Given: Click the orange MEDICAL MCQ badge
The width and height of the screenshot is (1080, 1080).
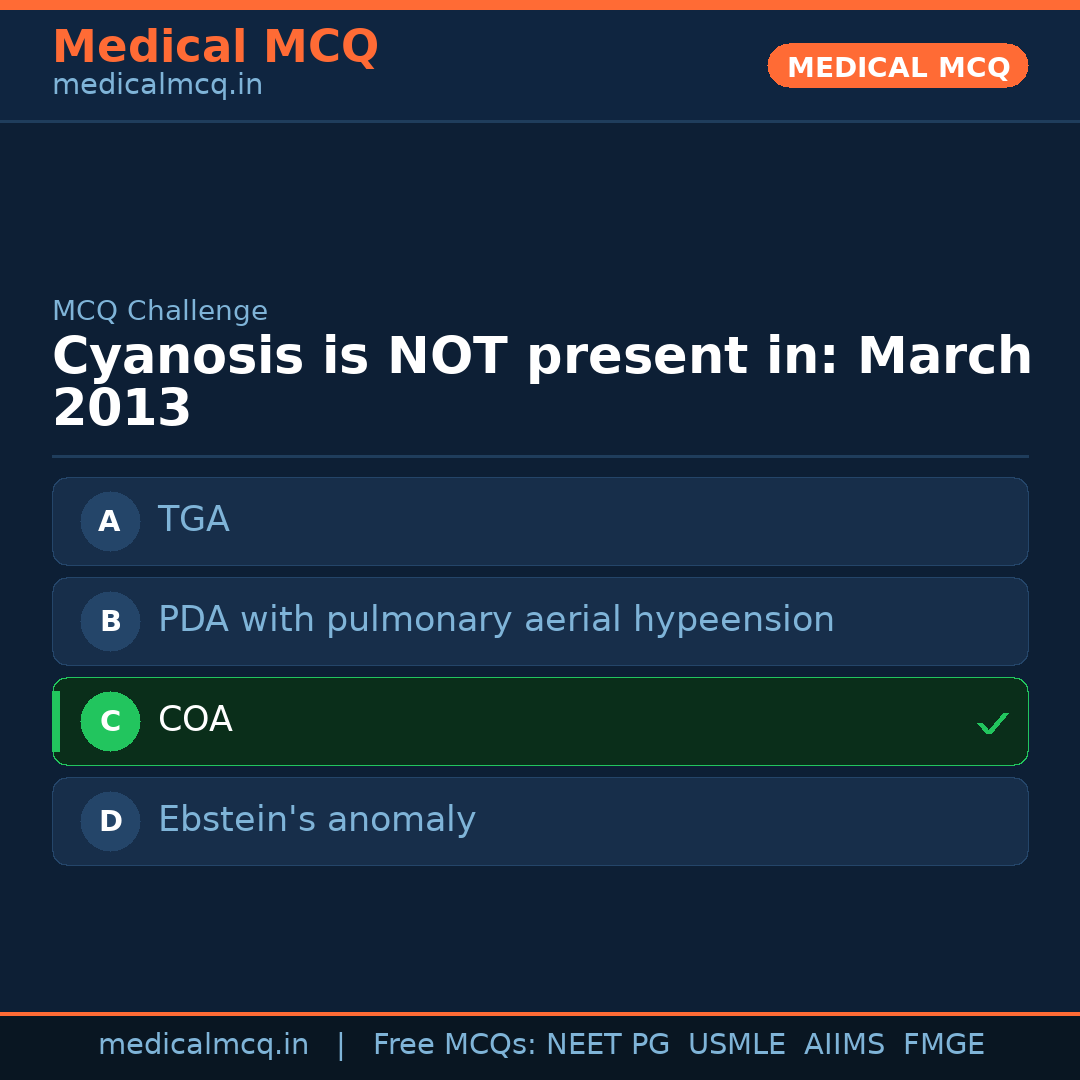Looking at the screenshot, I should (x=897, y=66).
